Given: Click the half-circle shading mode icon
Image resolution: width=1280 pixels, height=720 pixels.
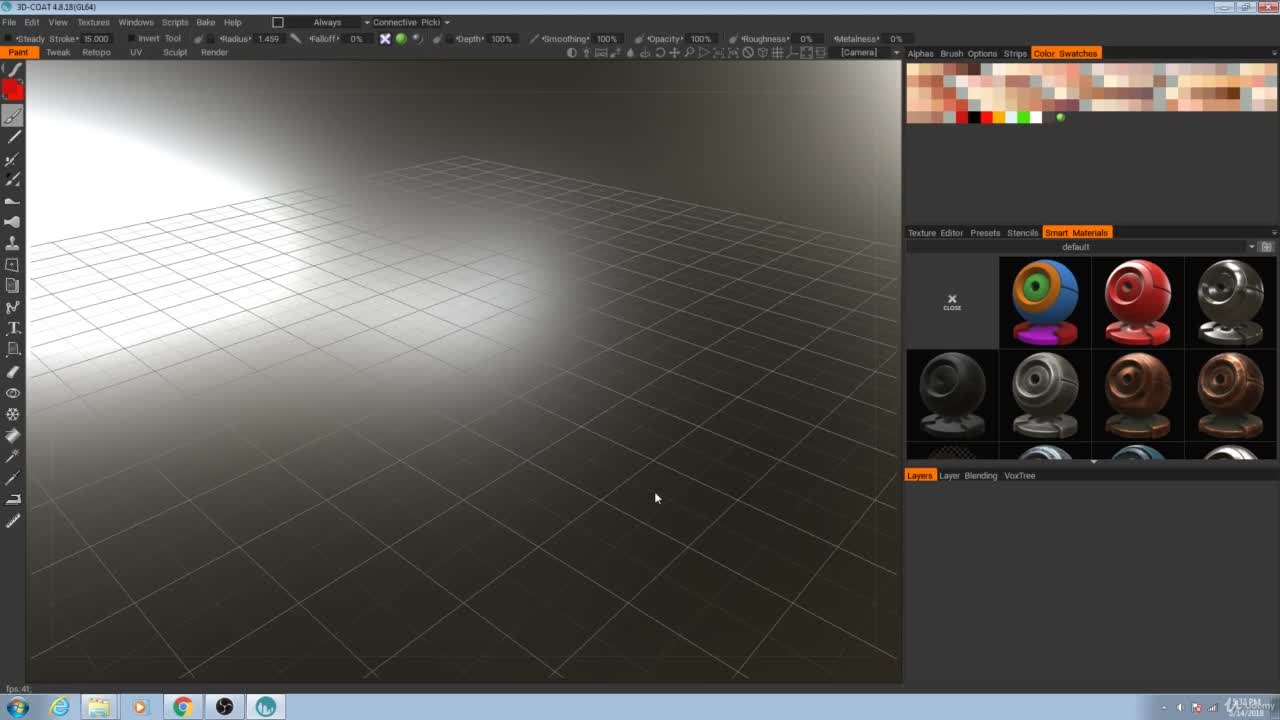Looking at the screenshot, I should coord(572,53).
